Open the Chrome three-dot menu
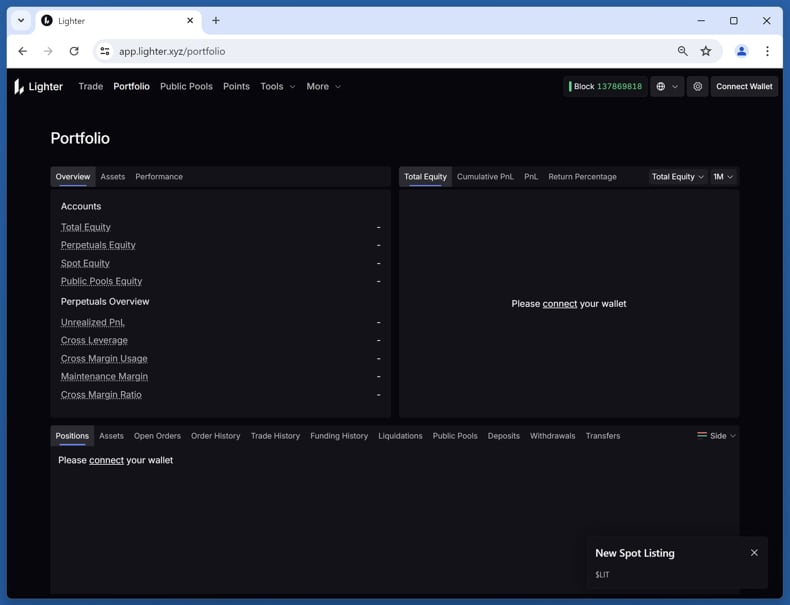The height and width of the screenshot is (605, 790). click(767, 51)
